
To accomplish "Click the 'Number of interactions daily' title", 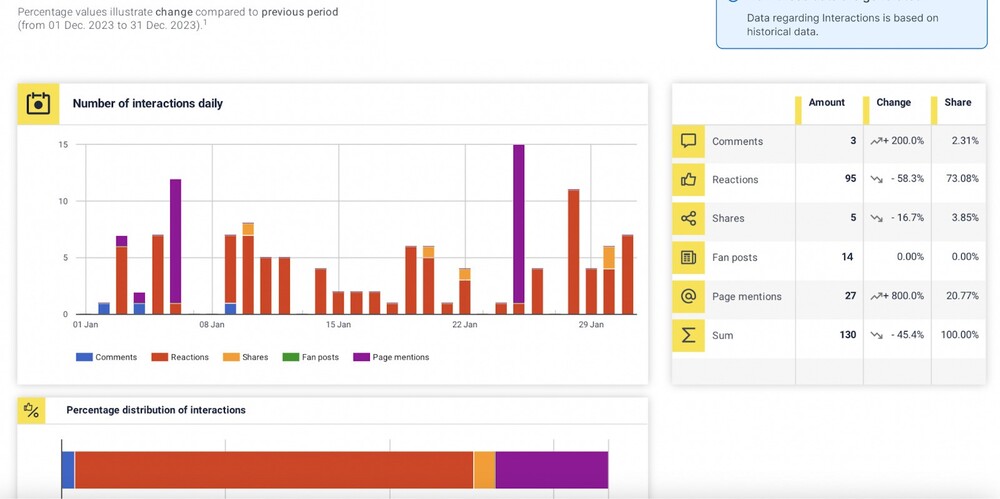I will [147, 103].
